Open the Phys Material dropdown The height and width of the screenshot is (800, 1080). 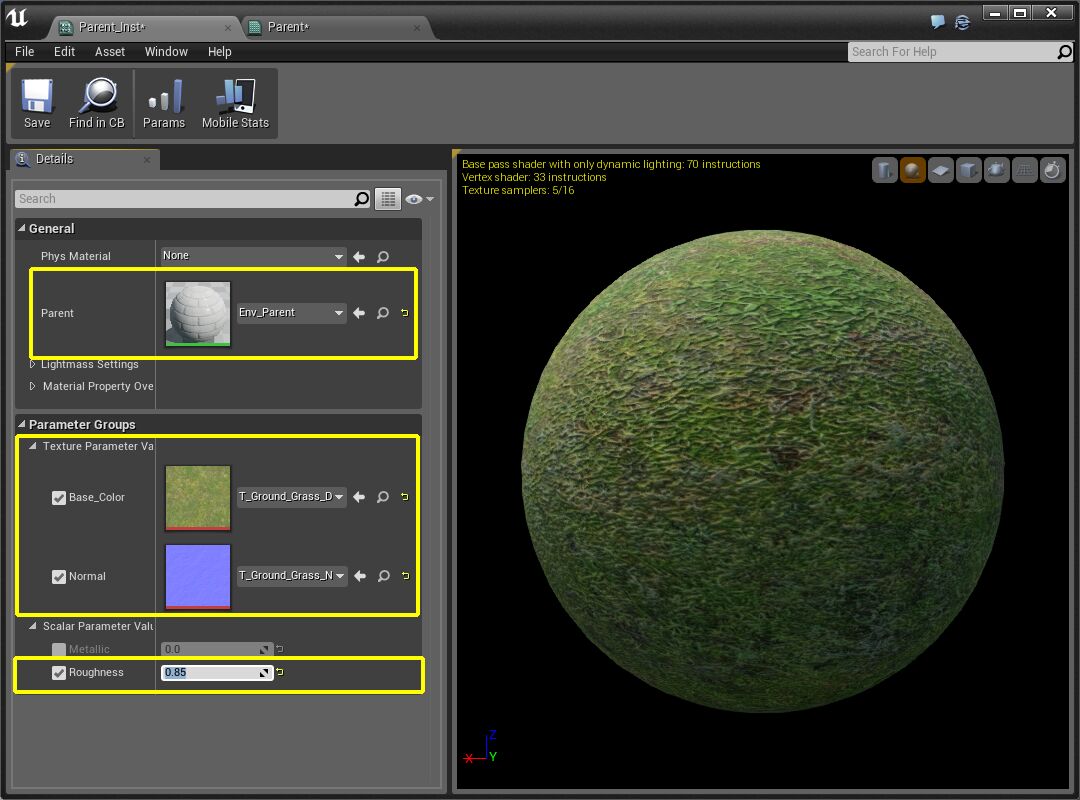(251, 255)
